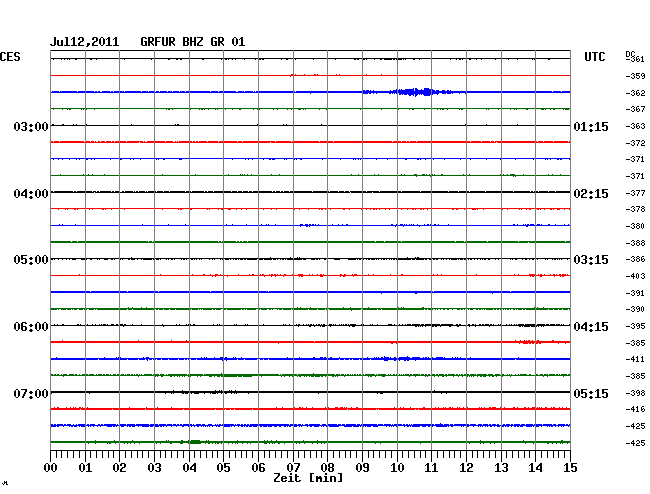Click the CES heading on the left edge
650x494 pixels.
(10, 57)
